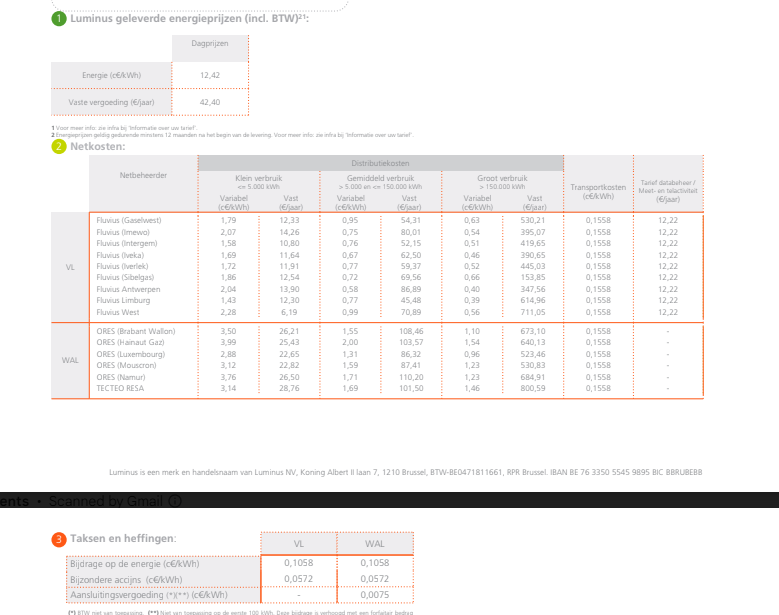Click the 'Tarief databeheer' column header
Image resolution: width=779 pixels, height=615 pixels.
[668, 191]
